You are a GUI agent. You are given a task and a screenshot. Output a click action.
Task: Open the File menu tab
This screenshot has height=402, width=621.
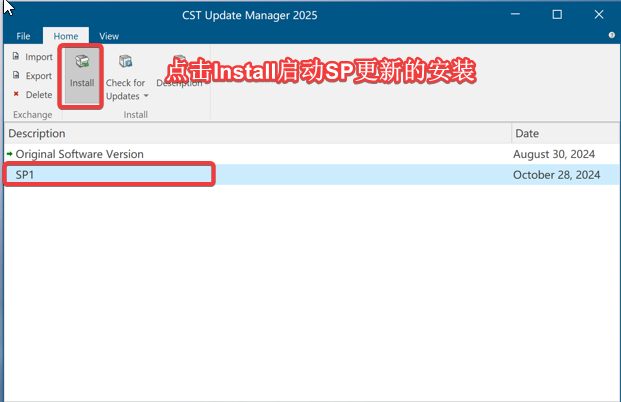(23, 36)
